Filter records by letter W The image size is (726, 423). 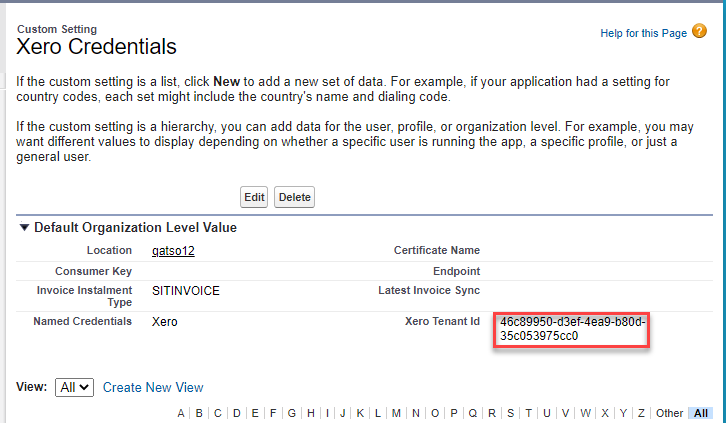585,413
